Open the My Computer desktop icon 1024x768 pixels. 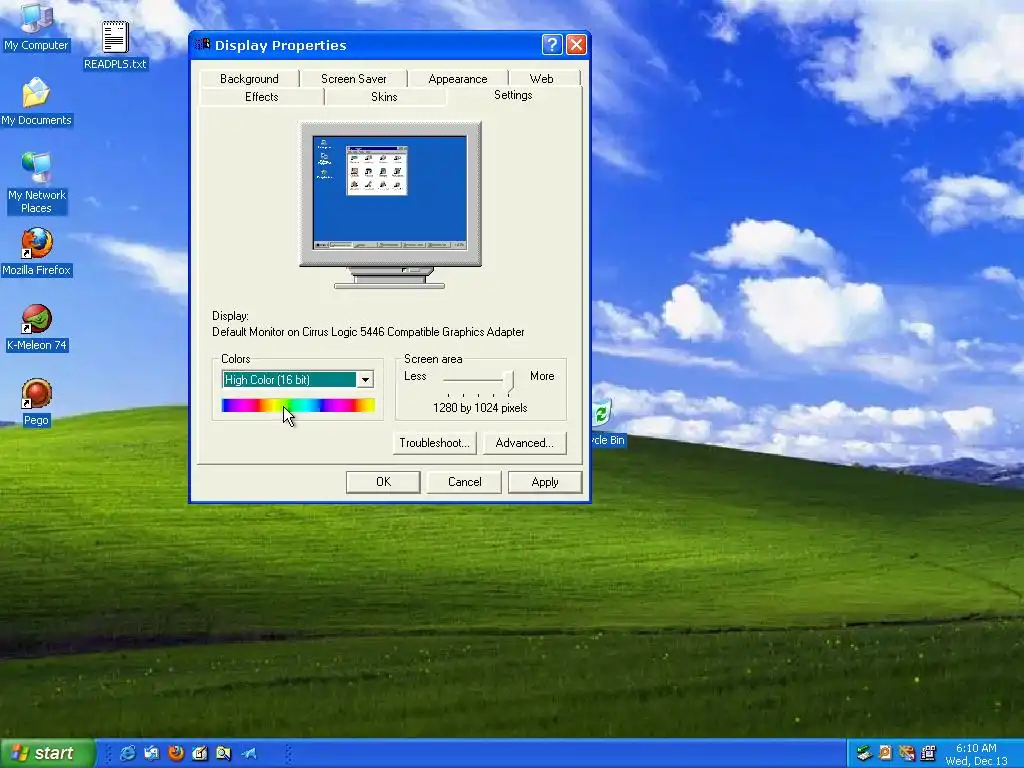pos(36,26)
